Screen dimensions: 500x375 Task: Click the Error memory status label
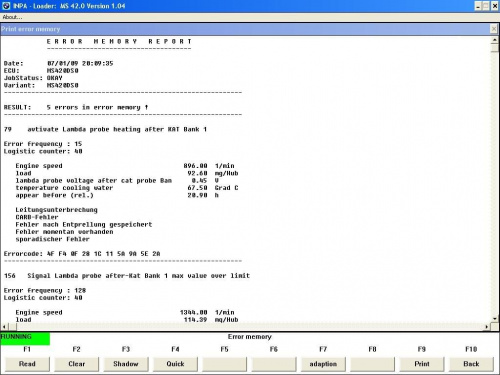click(250, 337)
